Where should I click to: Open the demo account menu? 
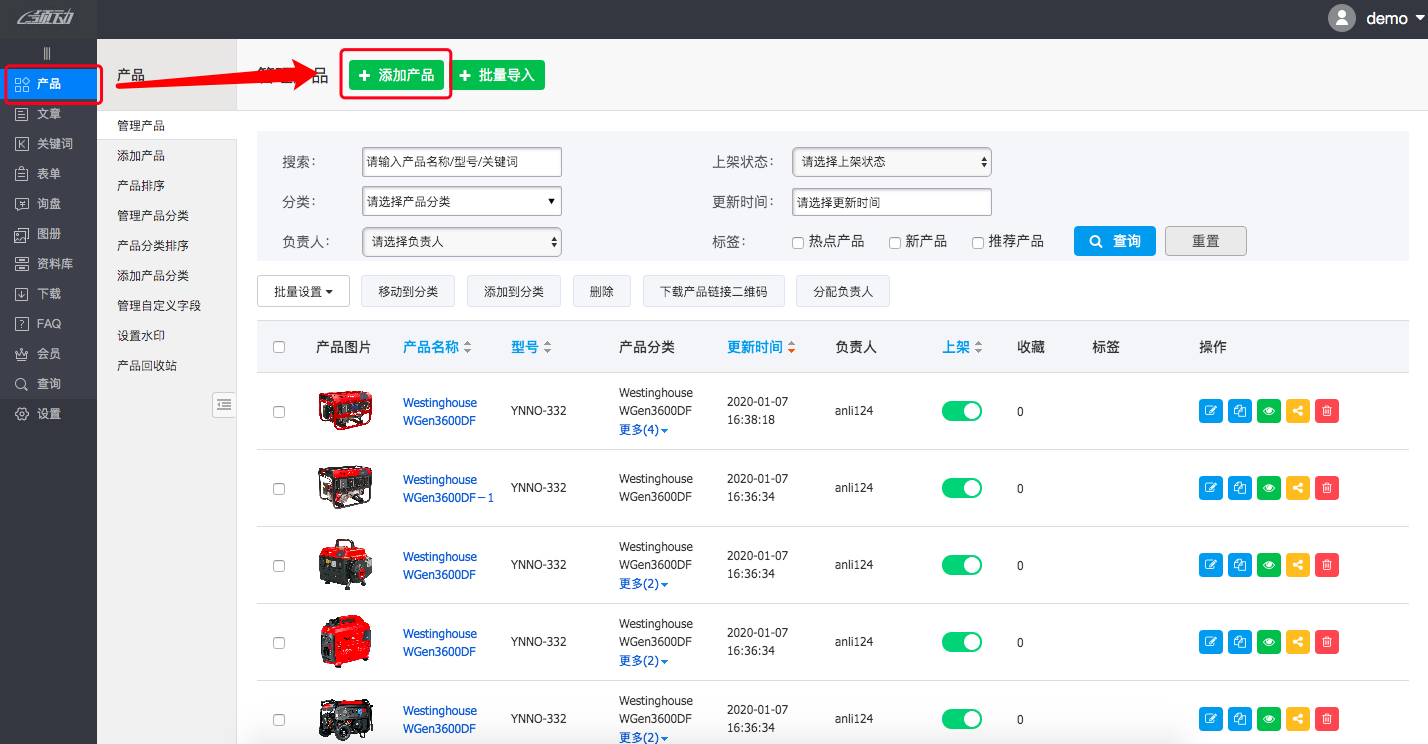(x=1389, y=17)
